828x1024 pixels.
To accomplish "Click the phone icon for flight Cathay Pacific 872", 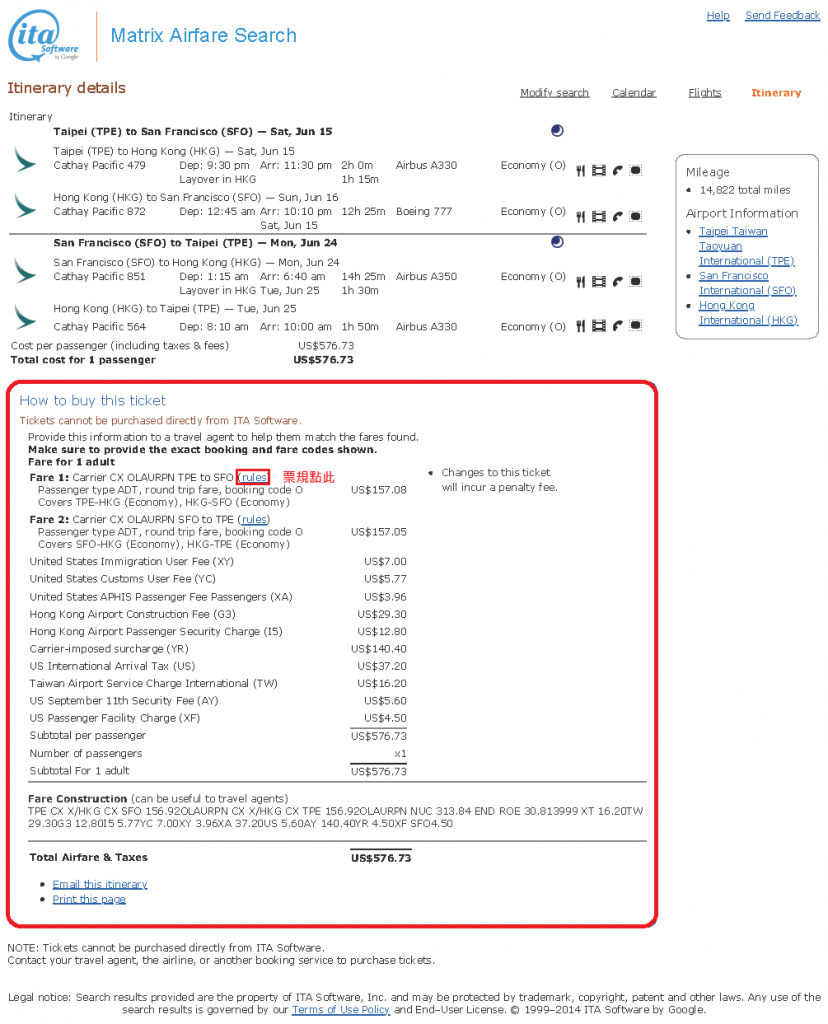I will click(x=617, y=216).
